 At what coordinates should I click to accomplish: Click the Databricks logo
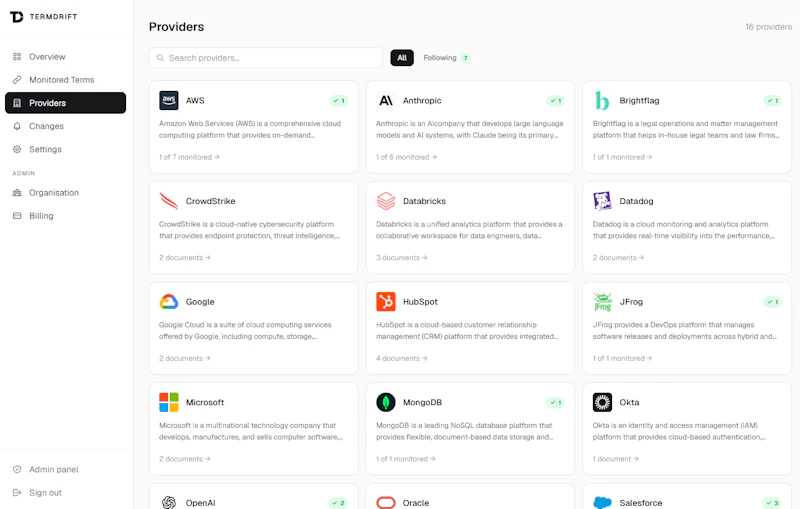pos(386,201)
